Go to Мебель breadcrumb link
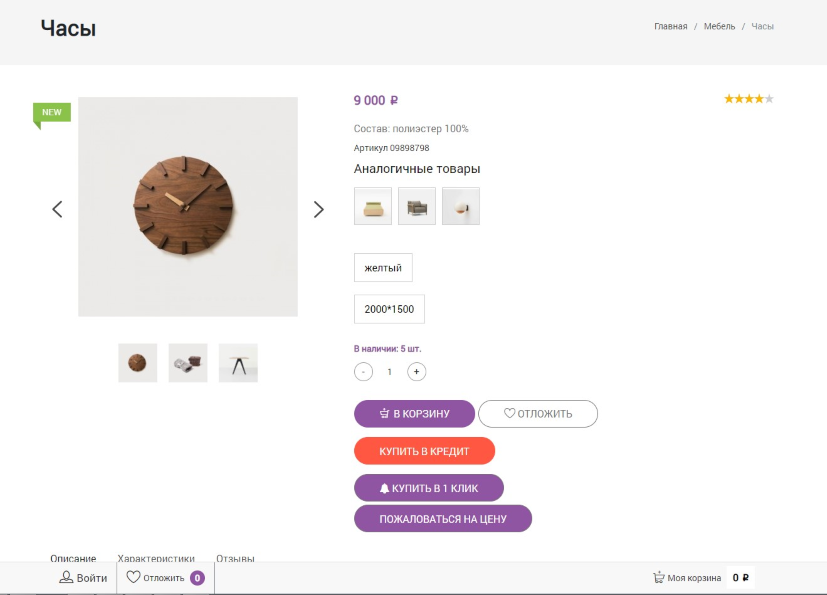Viewport: 827px width, 595px height. (x=719, y=26)
